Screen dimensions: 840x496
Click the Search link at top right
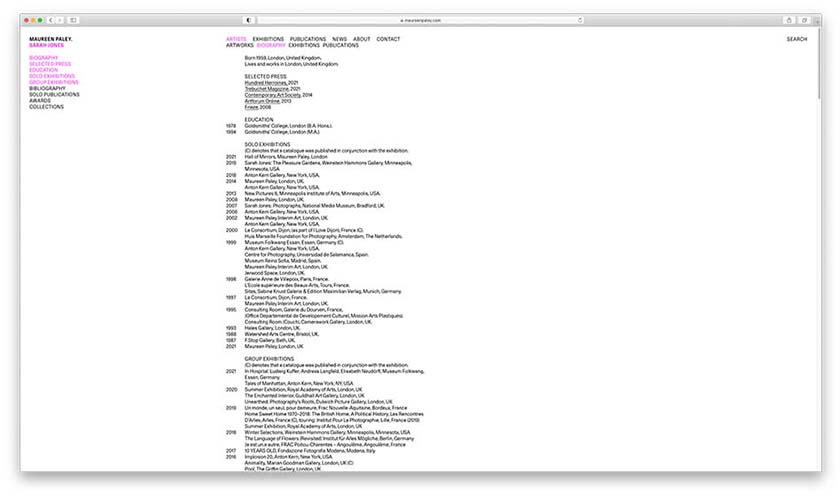[796, 39]
